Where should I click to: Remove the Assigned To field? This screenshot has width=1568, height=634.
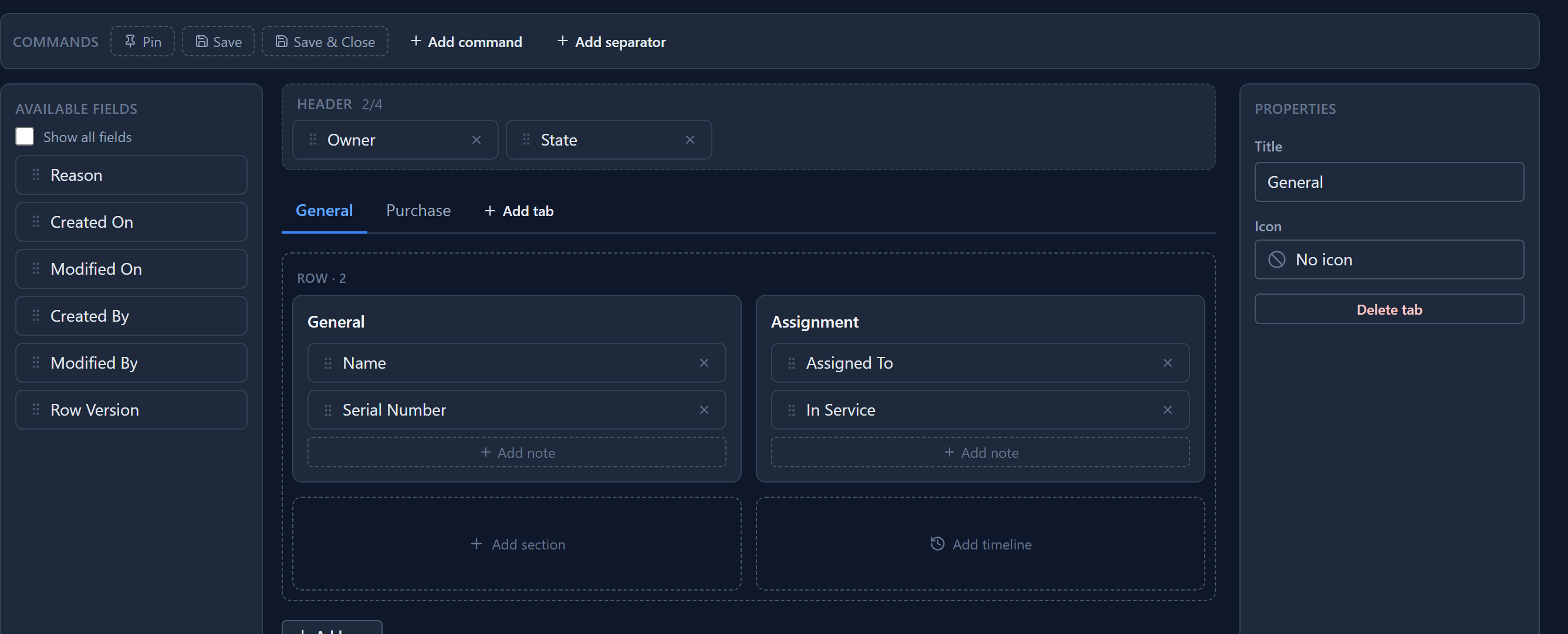[1167, 363]
